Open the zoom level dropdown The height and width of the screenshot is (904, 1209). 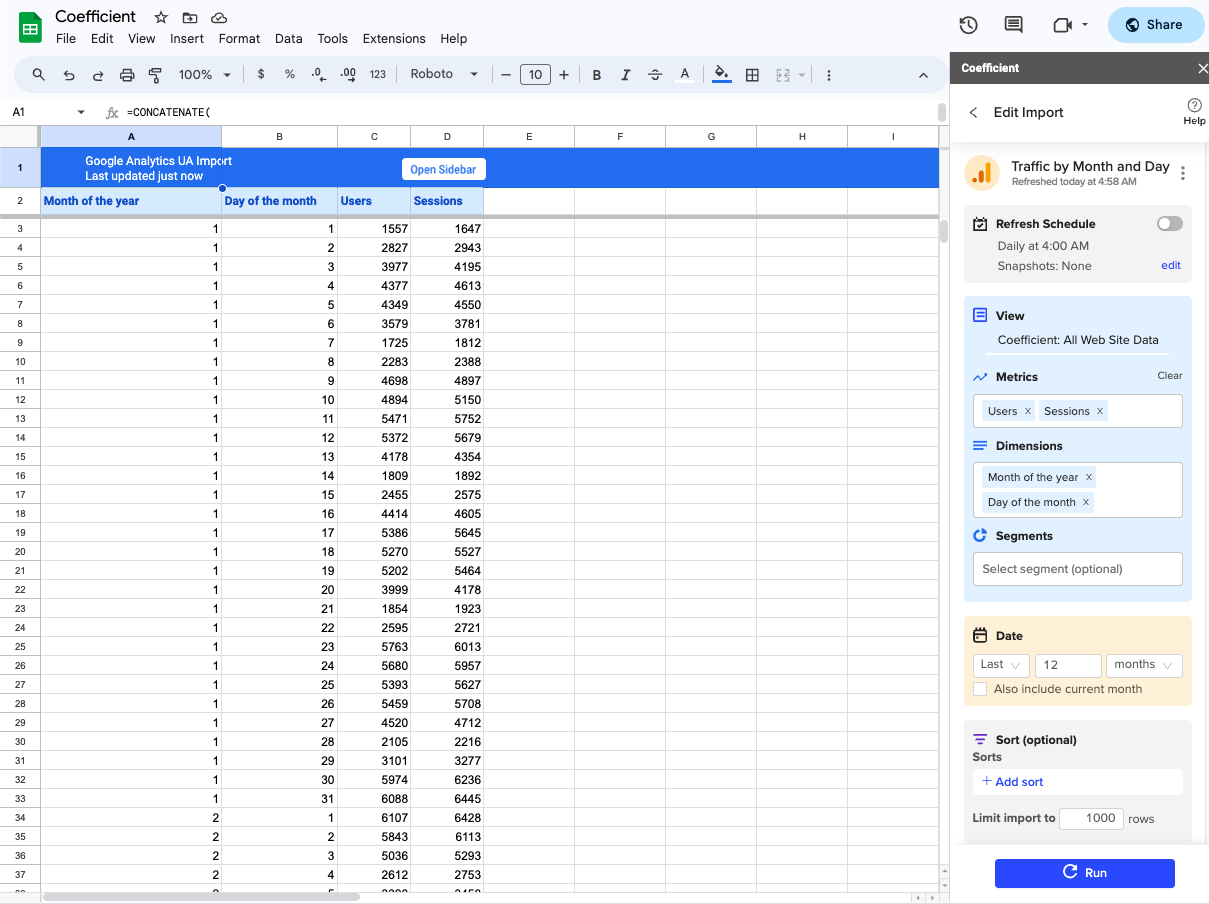tap(205, 75)
